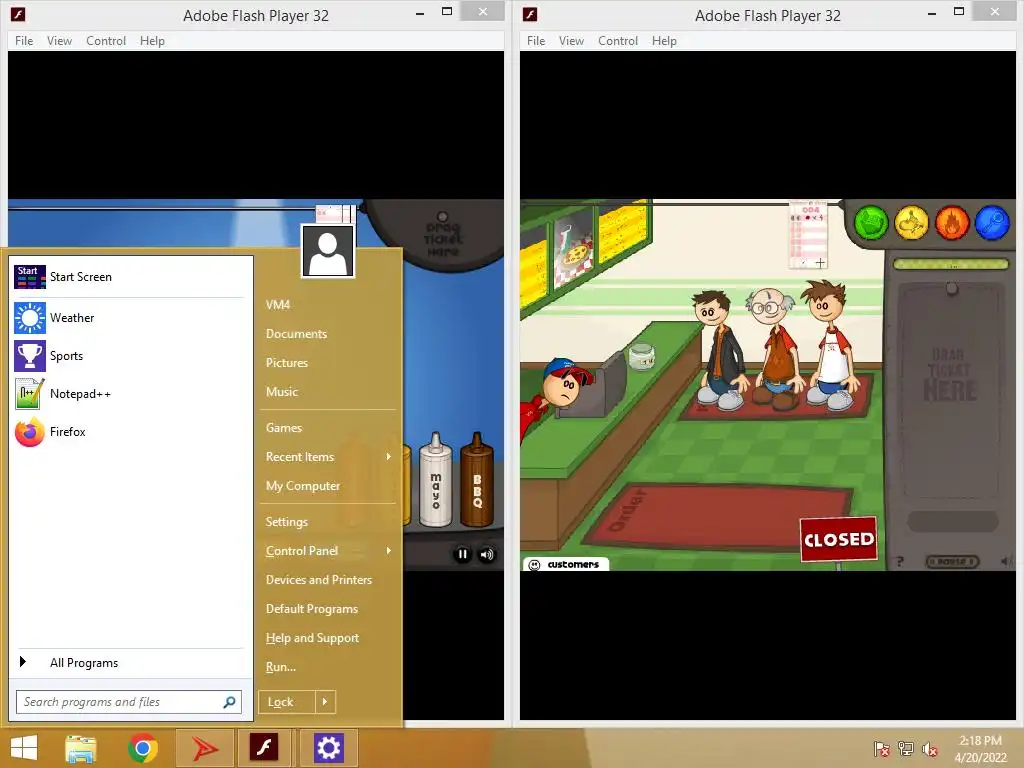Open Default Programs

[312, 609]
